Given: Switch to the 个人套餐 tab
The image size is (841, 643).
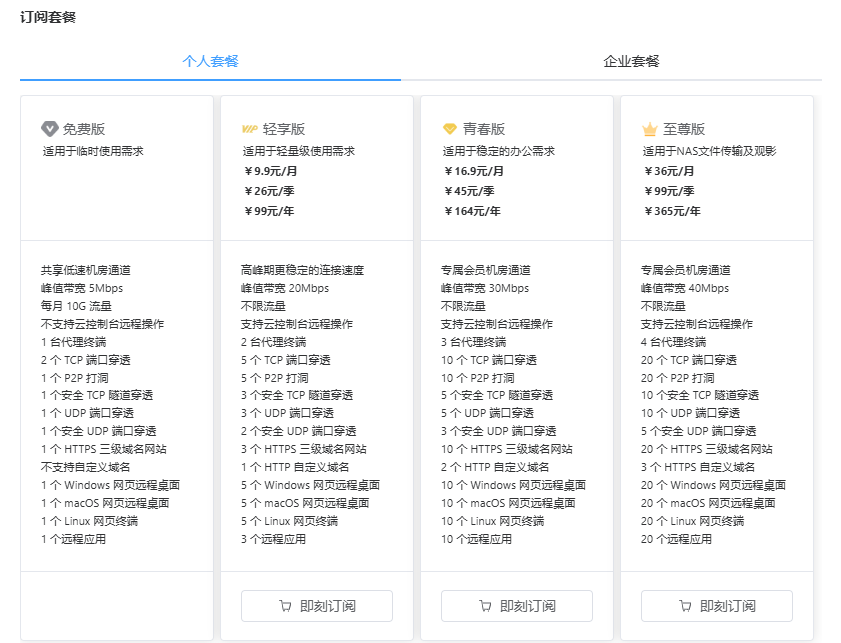Looking at the screenshot, I should (210, 61).
